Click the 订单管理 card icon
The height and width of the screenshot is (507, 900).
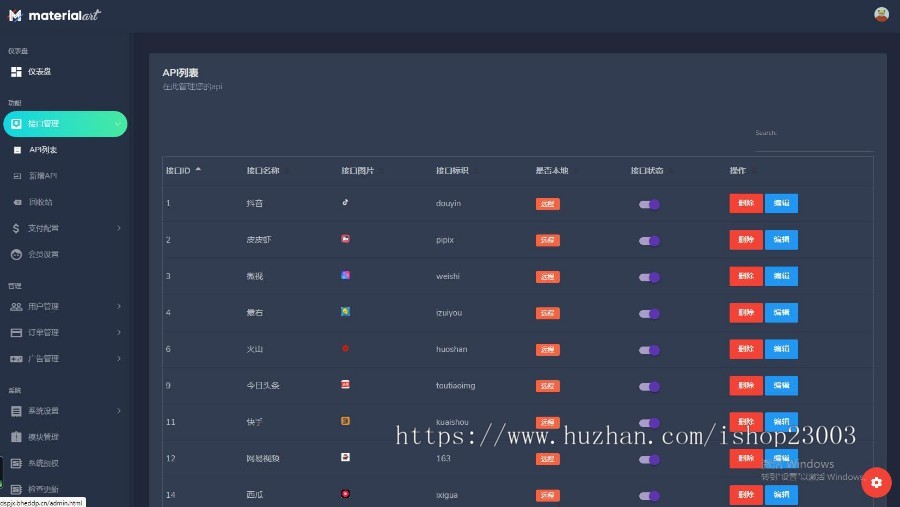pyautogui.click(x=16, y=333)
